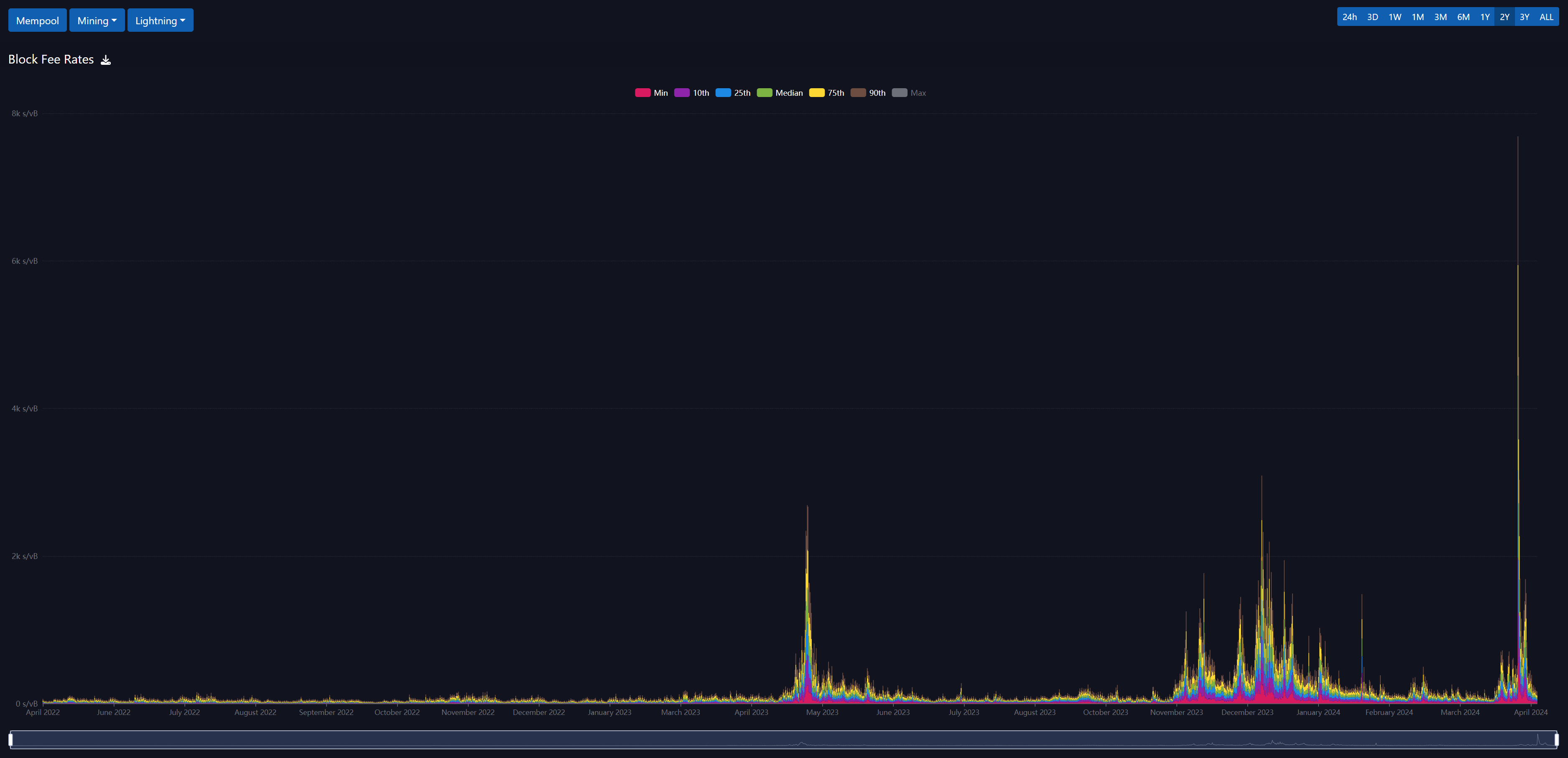This screenshot has height=758, width=1568.
Task: Choose the 1Y timespan
Action: pyautogui.click(x=1485, y=17)
